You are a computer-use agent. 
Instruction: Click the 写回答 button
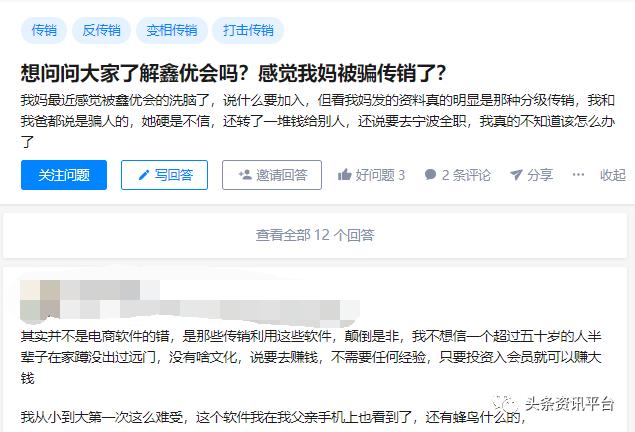[x=164, y=175]
